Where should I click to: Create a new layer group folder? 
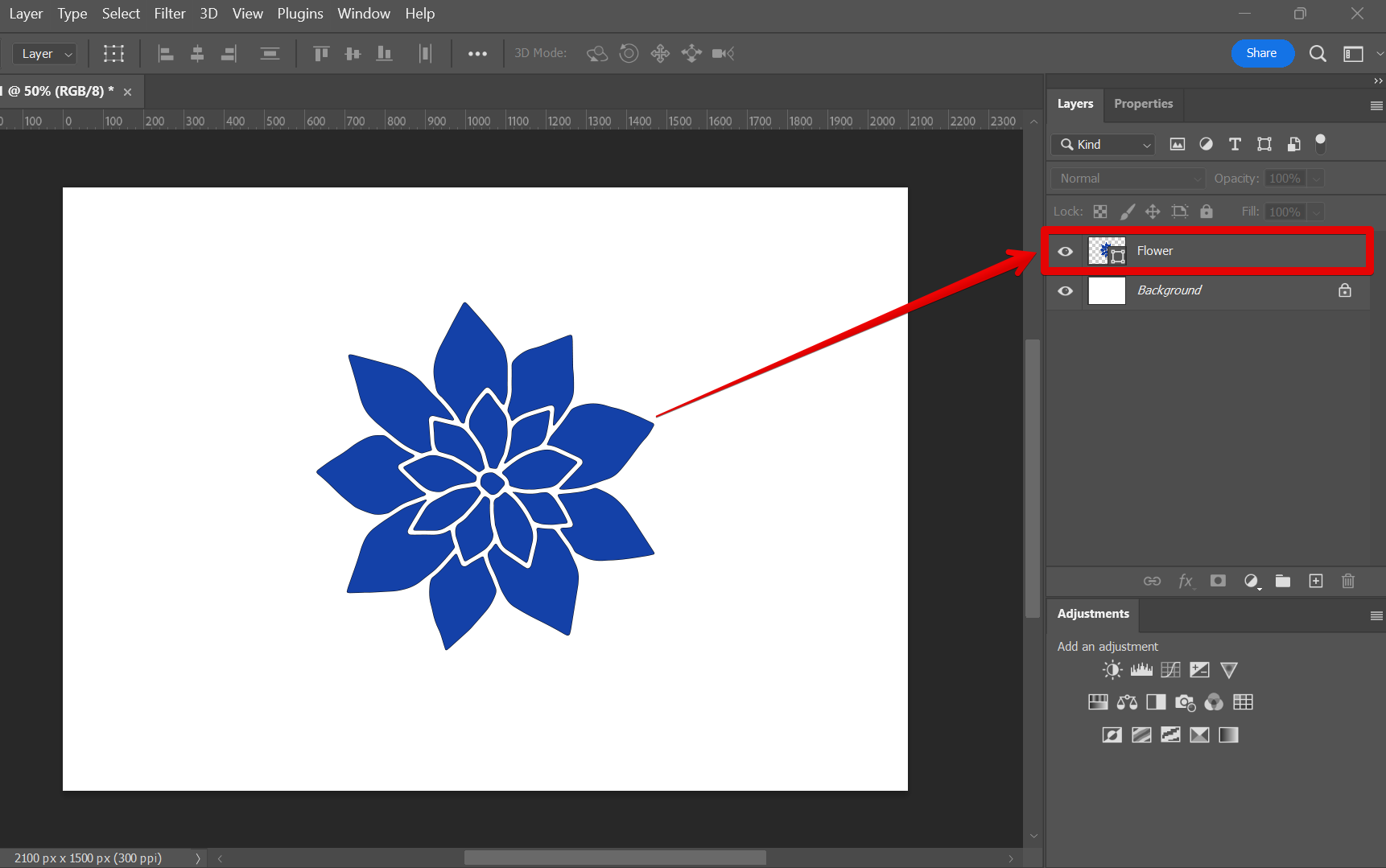coord(1283,581)
